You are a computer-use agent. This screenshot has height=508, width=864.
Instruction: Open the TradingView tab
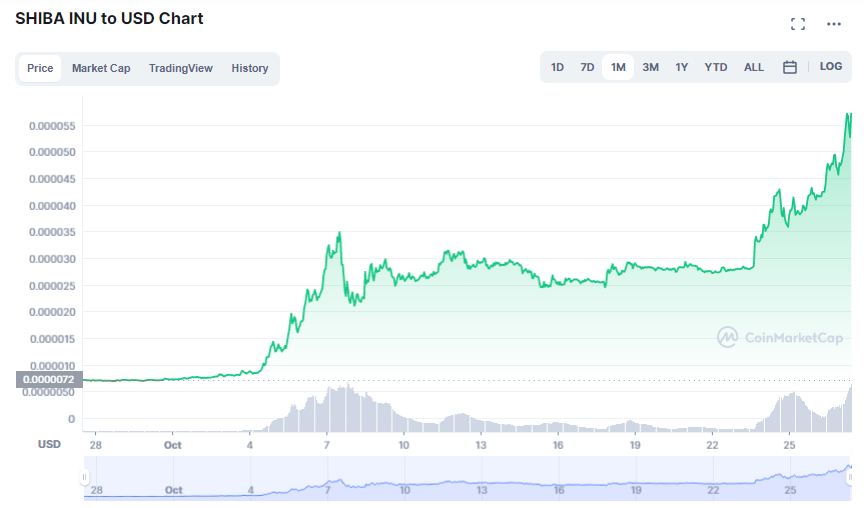[181, 68]
